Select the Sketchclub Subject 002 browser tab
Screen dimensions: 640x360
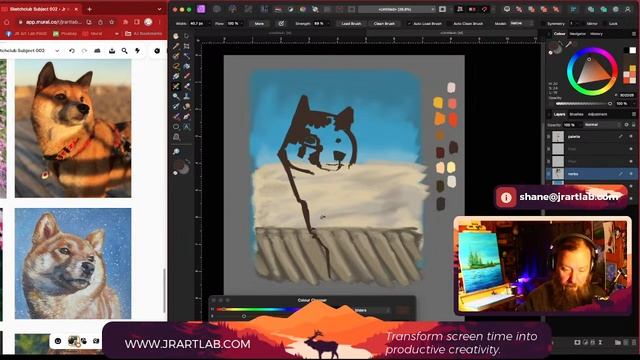[39, 9]
